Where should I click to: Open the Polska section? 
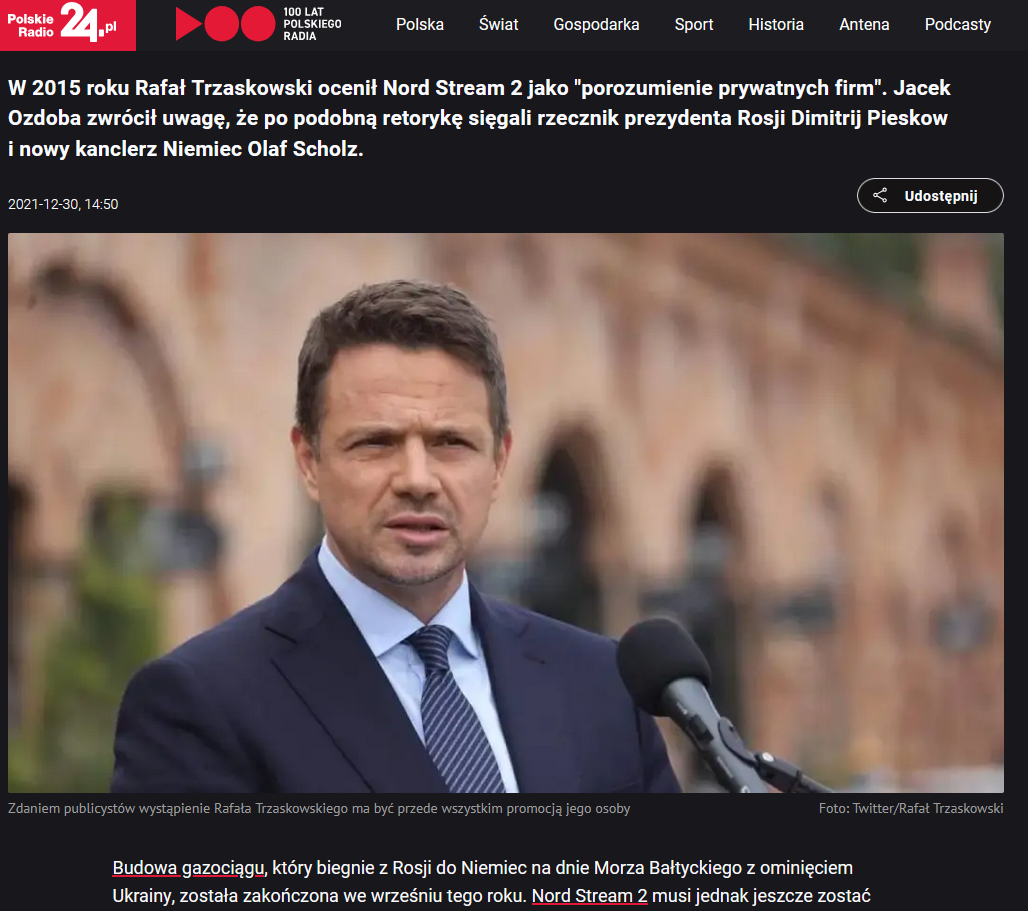tap(420, 25)
